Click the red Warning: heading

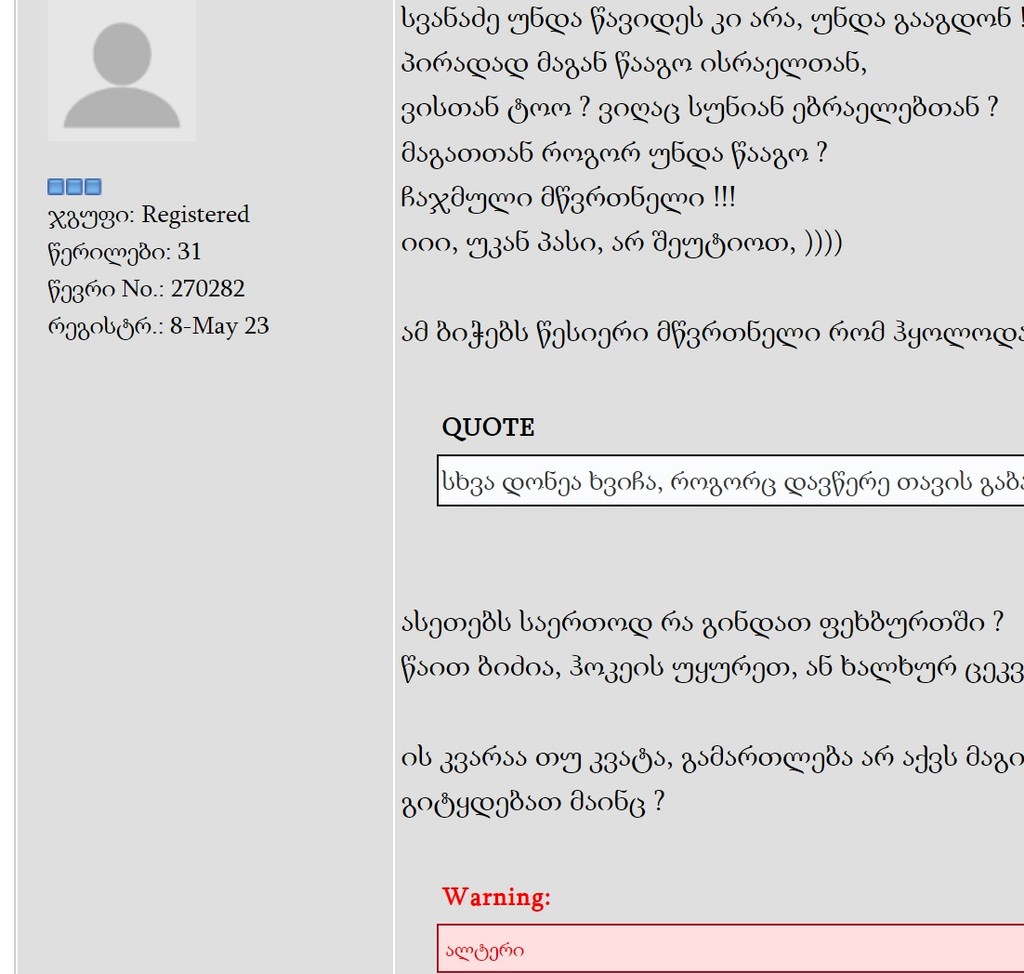point(496,897)
